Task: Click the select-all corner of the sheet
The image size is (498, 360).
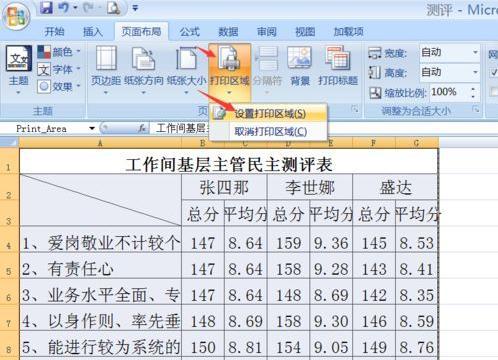Action: point(9,143)
